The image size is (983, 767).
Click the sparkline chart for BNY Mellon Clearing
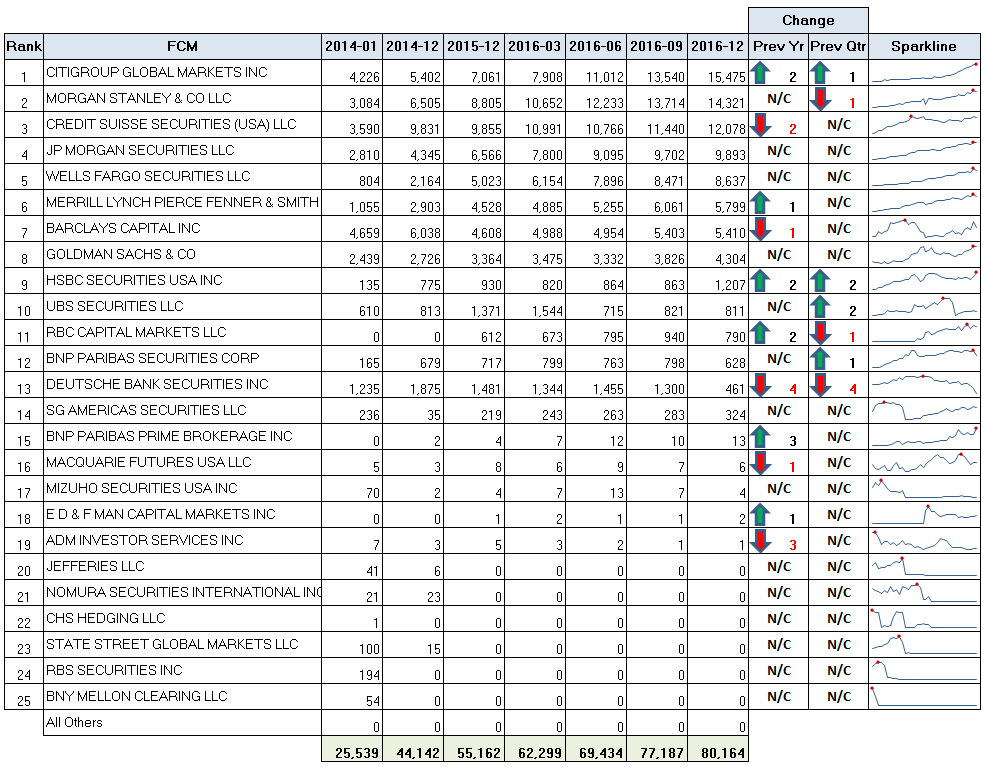pos(925,697)
